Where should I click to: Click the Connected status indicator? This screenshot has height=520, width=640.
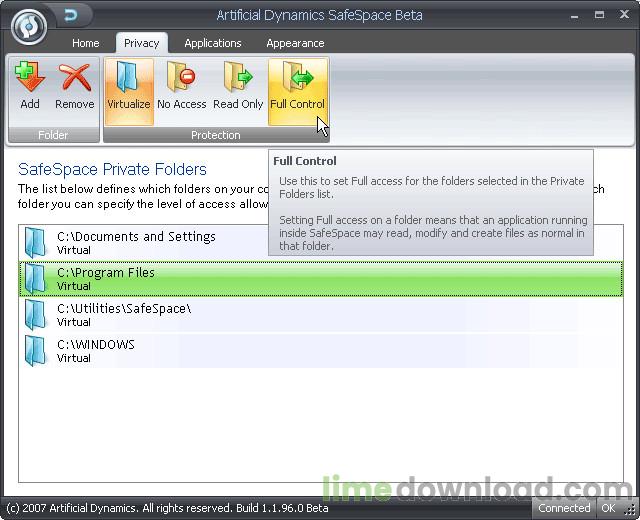564,508
